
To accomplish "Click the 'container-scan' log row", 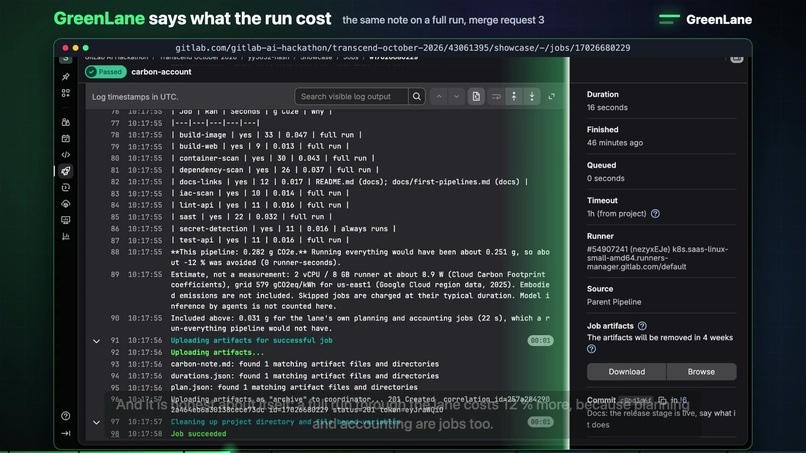I will 272,158.
